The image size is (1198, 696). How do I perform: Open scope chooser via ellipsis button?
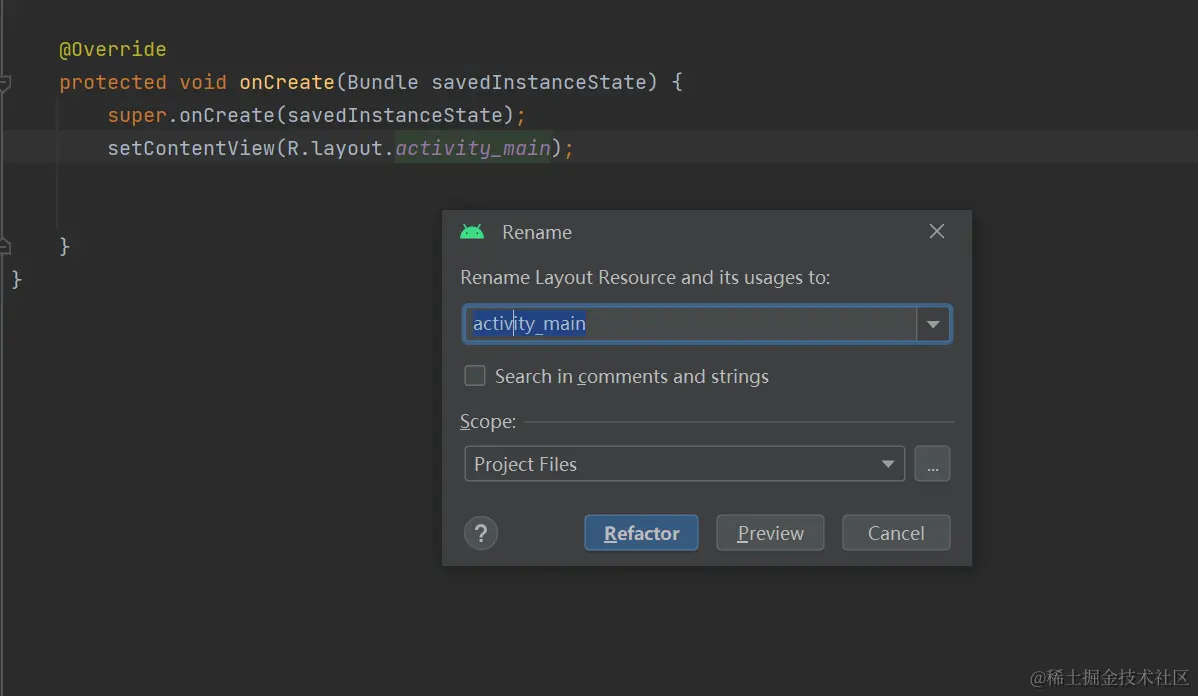coord(932,464)
